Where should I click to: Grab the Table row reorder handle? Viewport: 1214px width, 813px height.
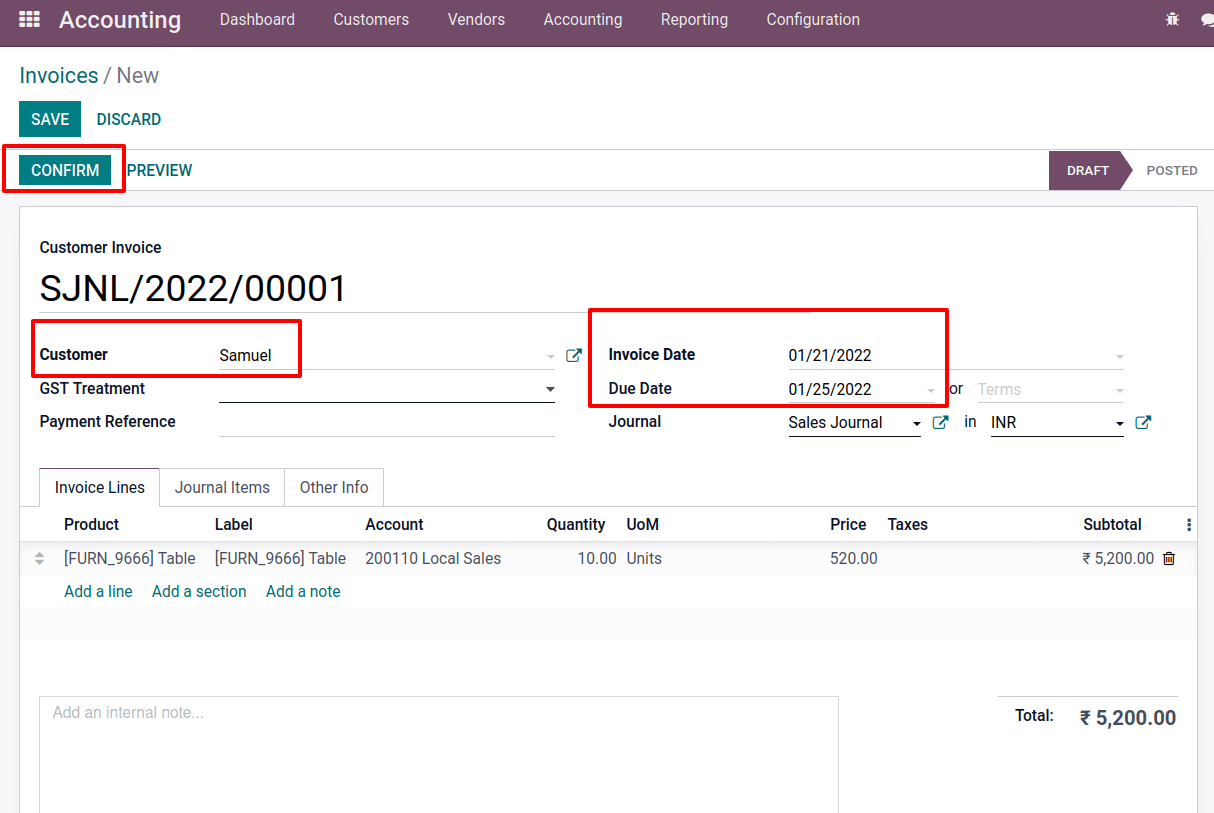click(x=40, y=559)
